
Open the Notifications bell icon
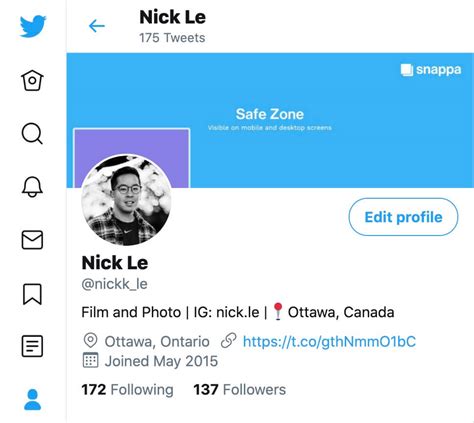point(32,187)
